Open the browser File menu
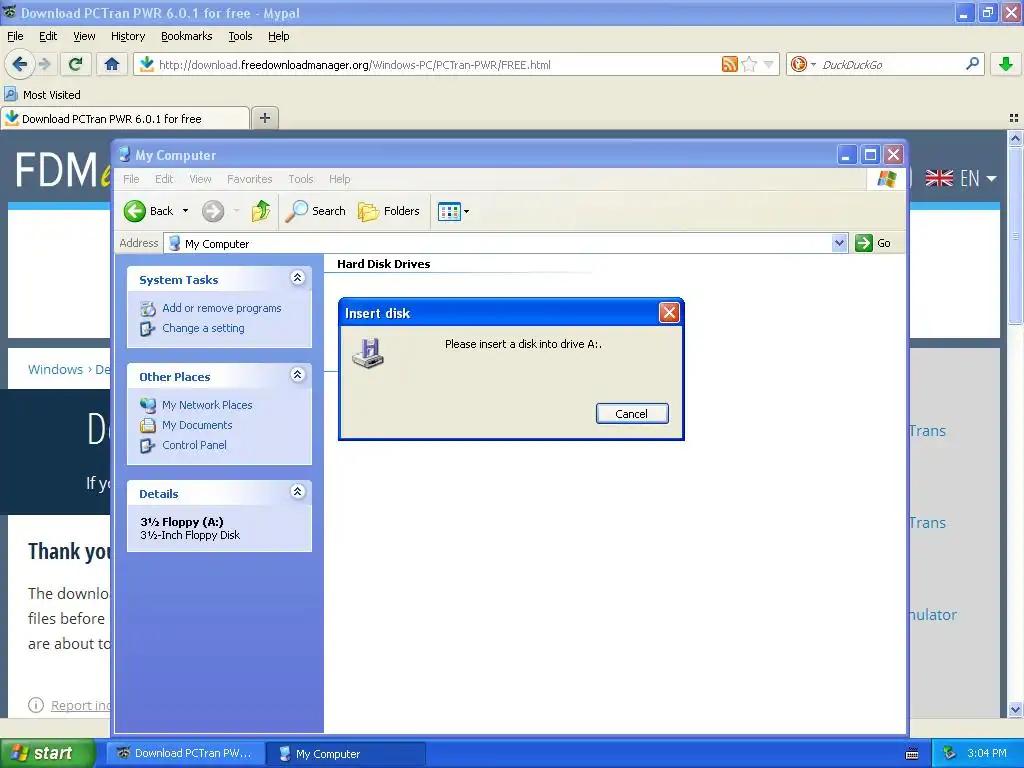1024x768 pixels. coord(15,36)
